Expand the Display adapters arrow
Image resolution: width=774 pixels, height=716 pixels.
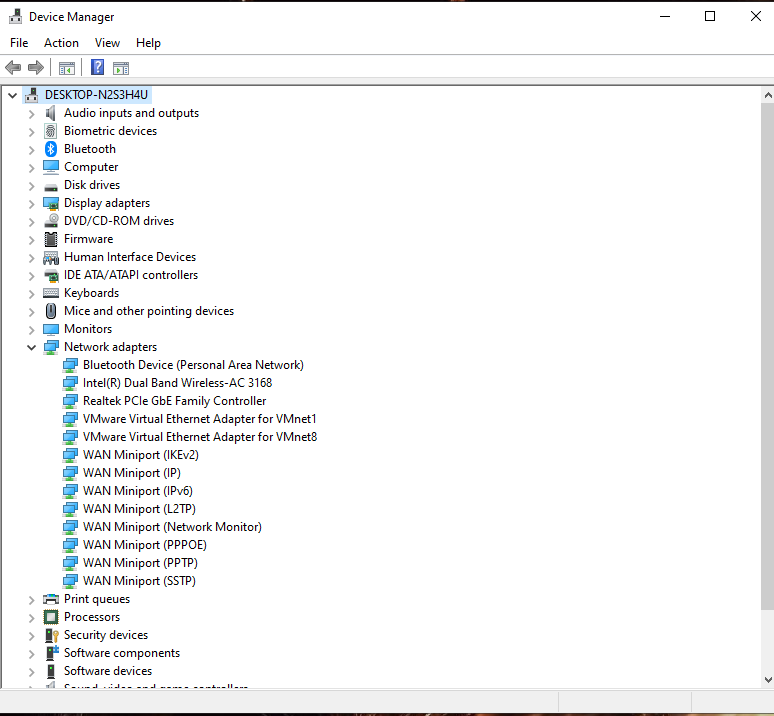point(32,204)
